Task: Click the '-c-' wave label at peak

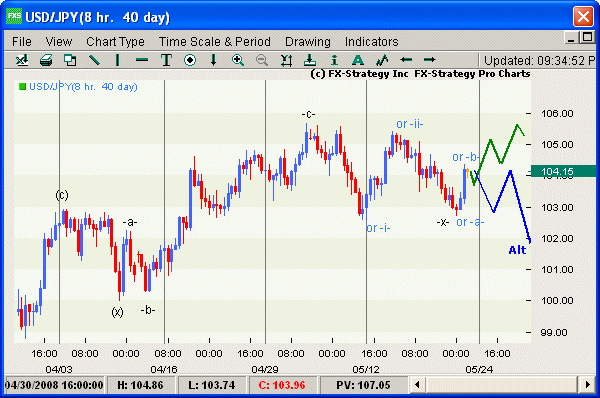Action: (308, 114)
